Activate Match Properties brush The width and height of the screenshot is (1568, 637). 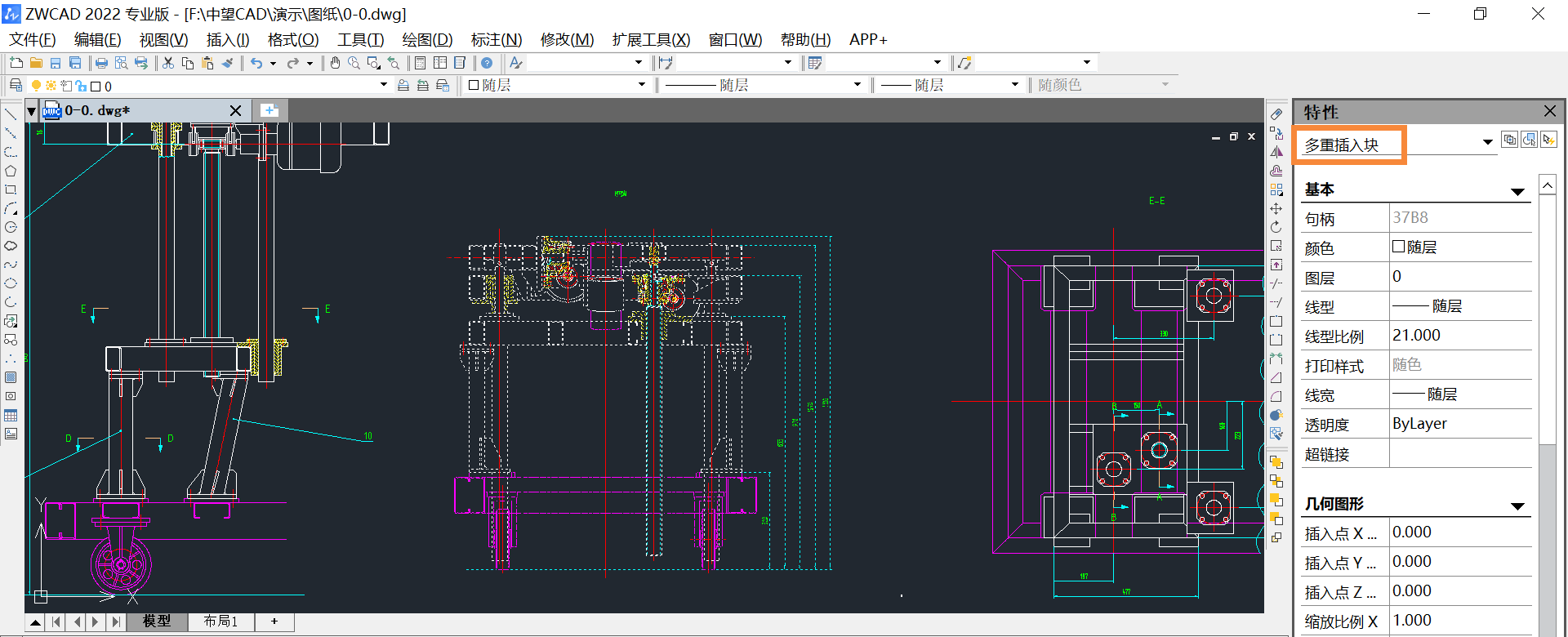click(x=228, y=63)
